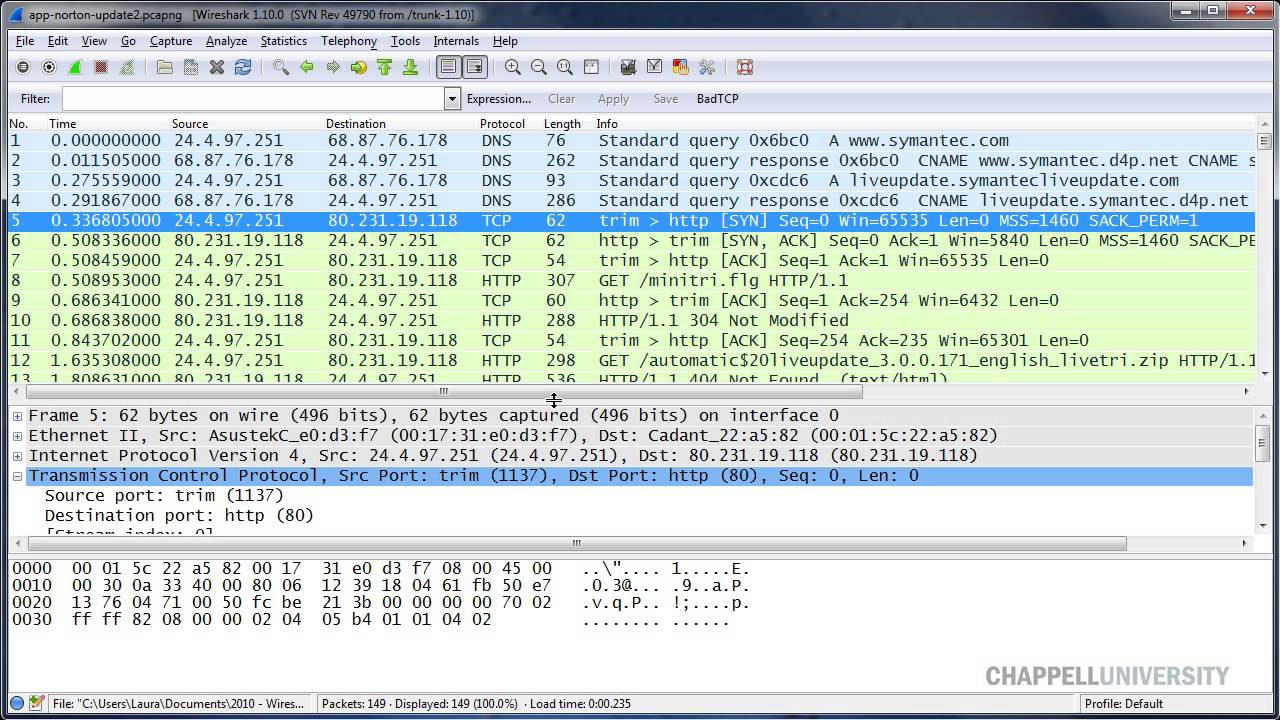Image resolution: width=1280 pixels, height=720 pixels.
Task: Go to packet number icon
Action: 359,67
